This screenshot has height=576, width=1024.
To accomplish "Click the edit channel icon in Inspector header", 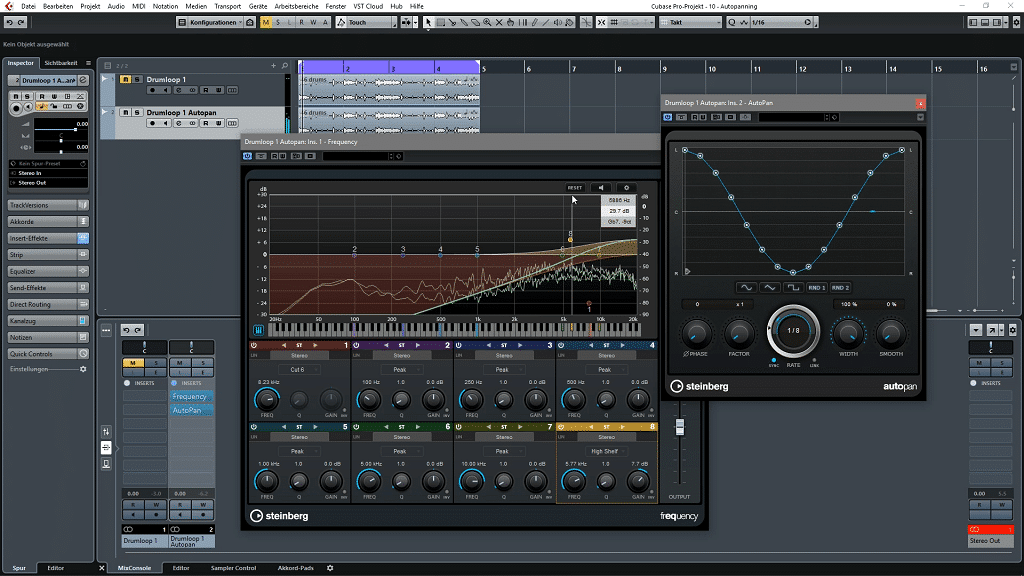I will coord(83,80).
